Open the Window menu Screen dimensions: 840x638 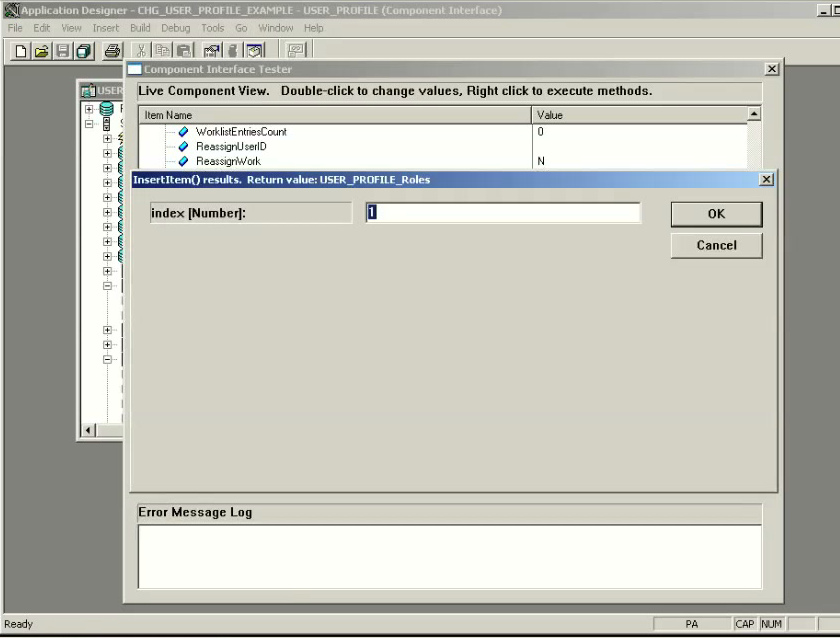coord(276,28)
